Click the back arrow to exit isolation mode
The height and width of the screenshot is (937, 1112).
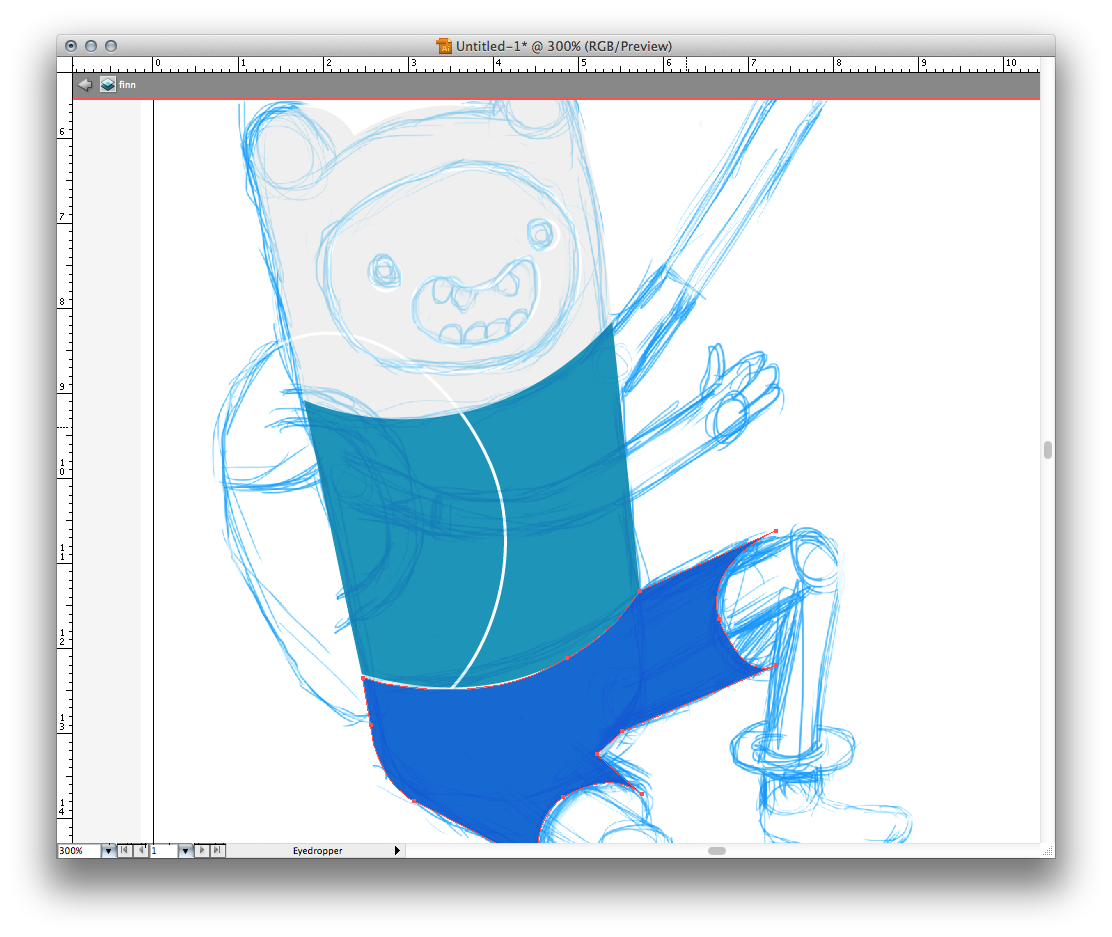point(85,85)
